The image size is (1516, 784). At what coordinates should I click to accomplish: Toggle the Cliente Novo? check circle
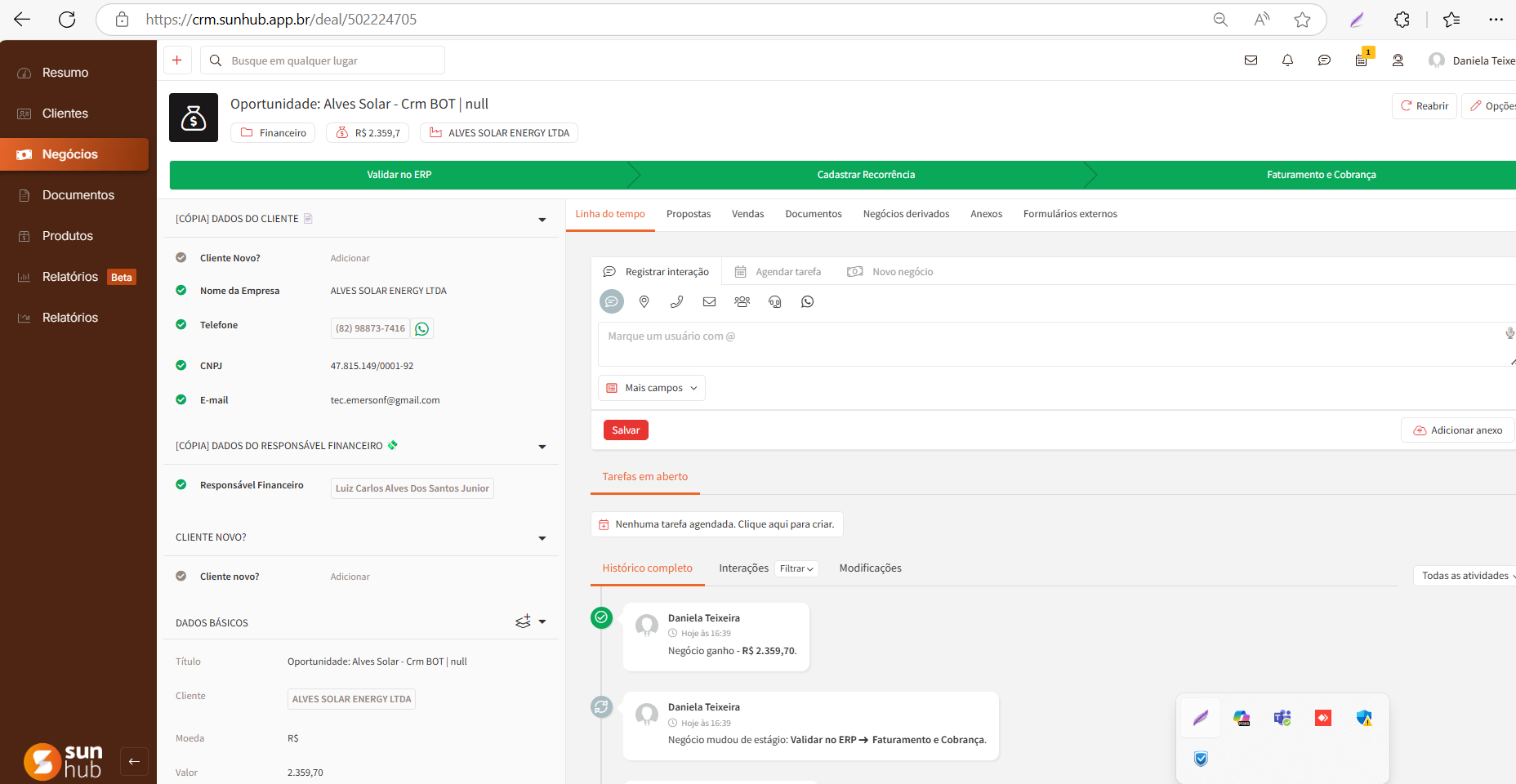[181, 258]
